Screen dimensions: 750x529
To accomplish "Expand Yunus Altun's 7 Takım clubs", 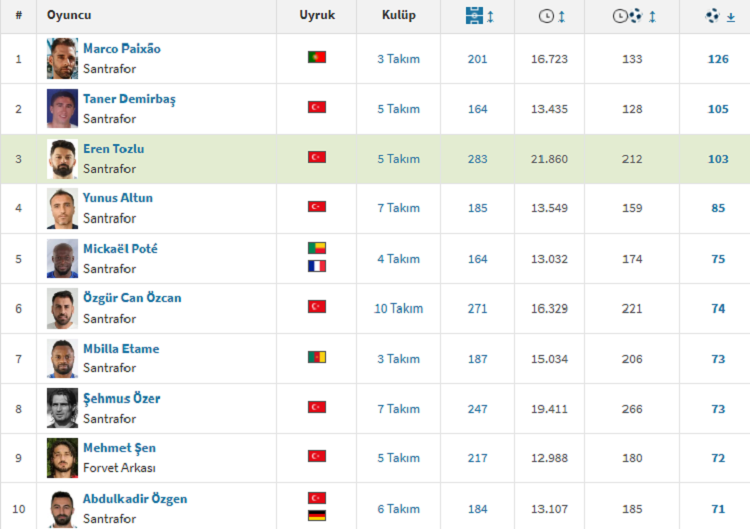I will pos(398,208).
